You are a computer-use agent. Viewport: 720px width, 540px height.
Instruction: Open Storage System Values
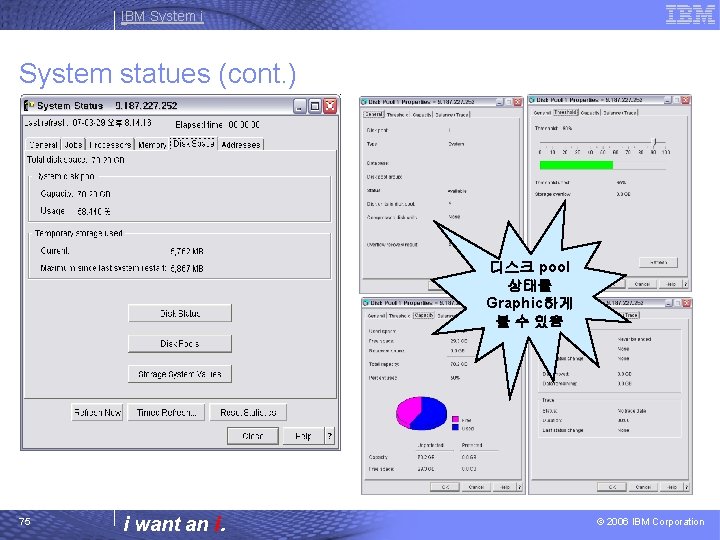click(180, 374)
